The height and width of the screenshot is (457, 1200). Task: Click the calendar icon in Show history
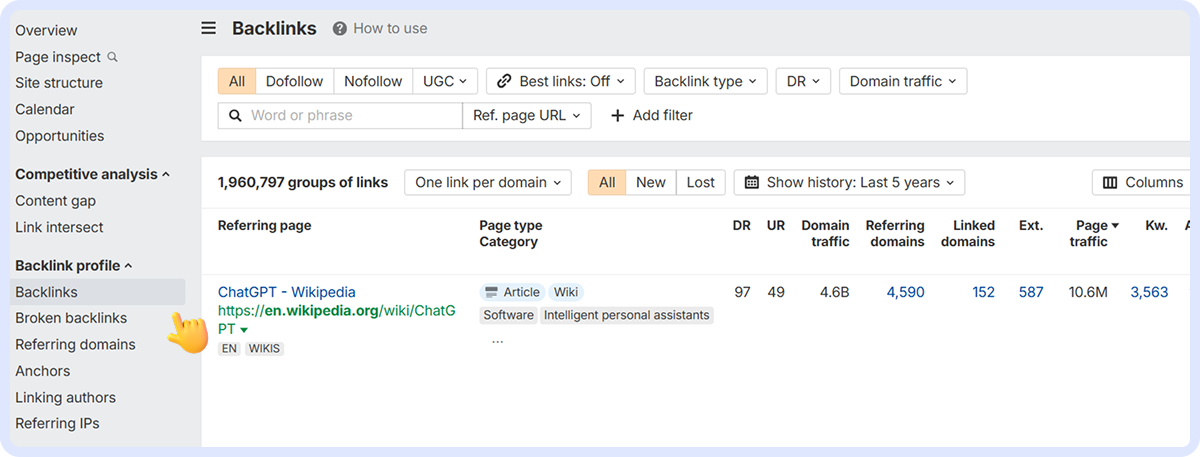752,182
